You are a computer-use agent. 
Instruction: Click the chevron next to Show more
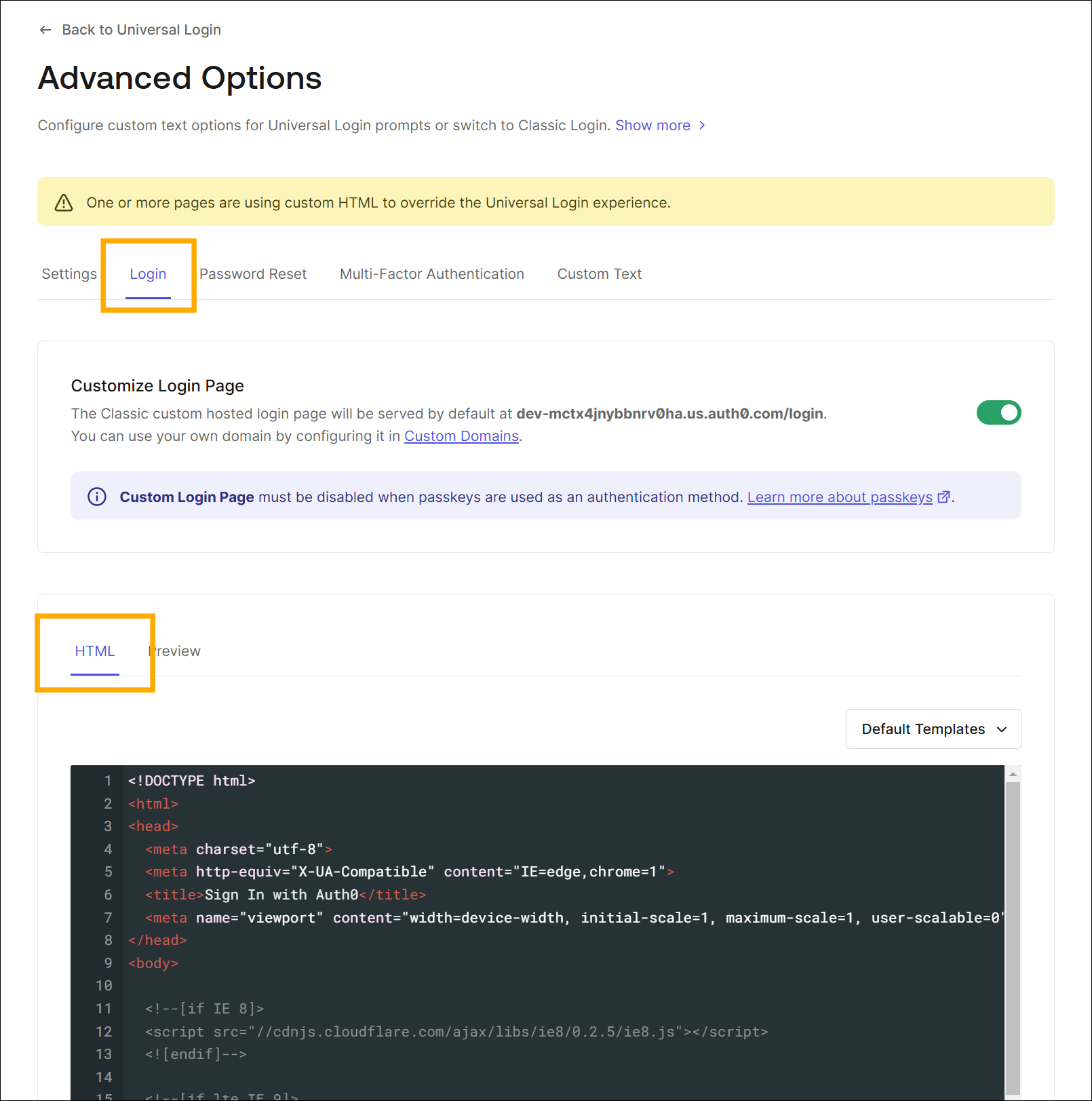coord(702,125)
